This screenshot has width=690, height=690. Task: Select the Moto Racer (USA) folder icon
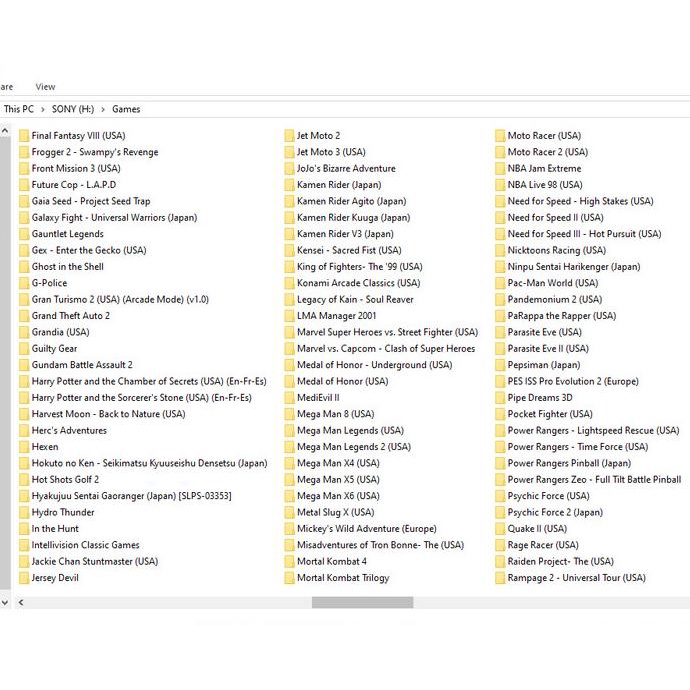500,136
